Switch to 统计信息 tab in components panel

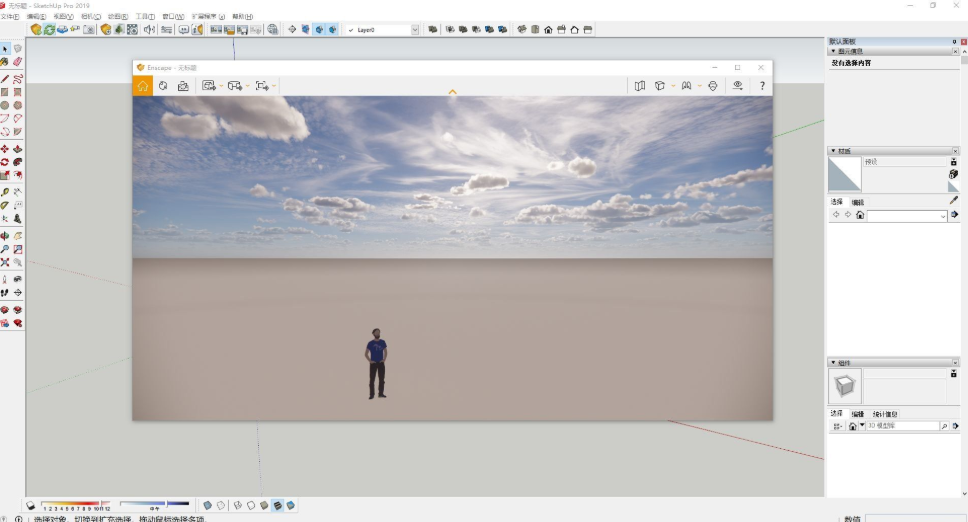pyautogui.click(x=885, y=414)
